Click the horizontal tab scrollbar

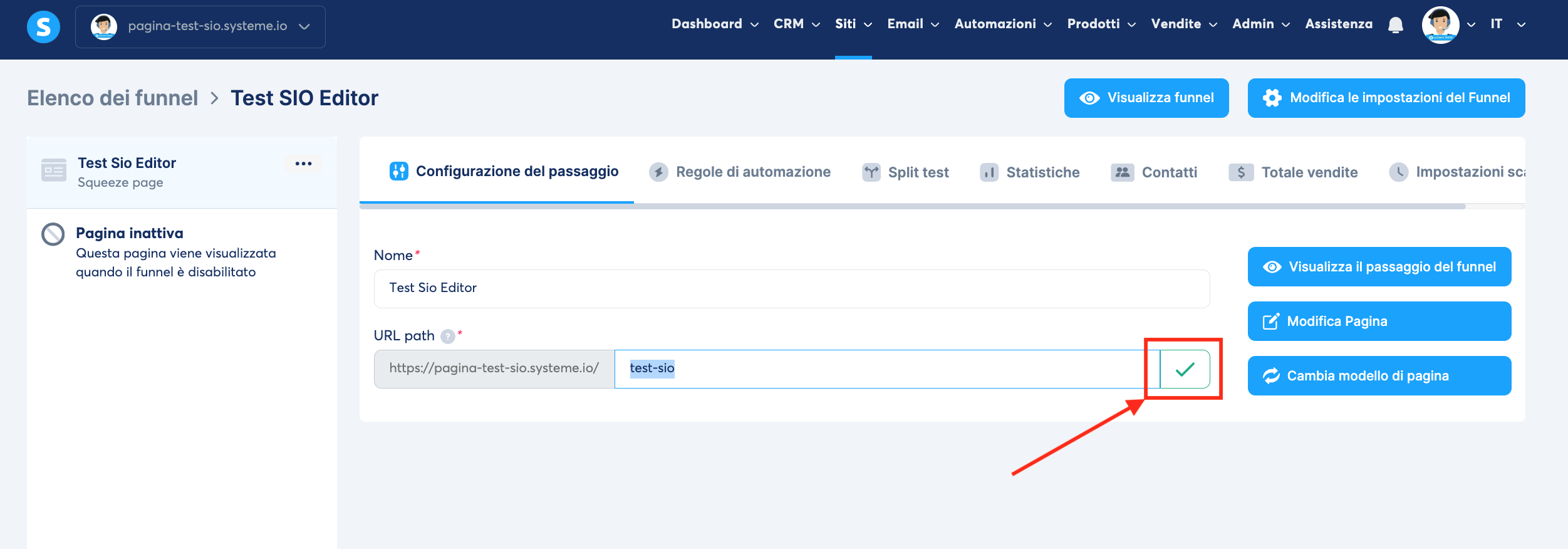(x=913, y=206)
